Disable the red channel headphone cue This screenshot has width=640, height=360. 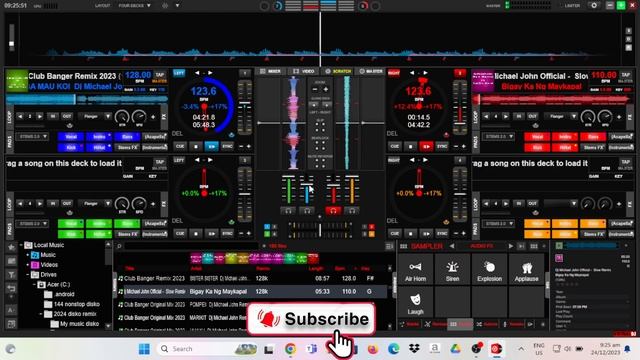[x=333, y=211]
